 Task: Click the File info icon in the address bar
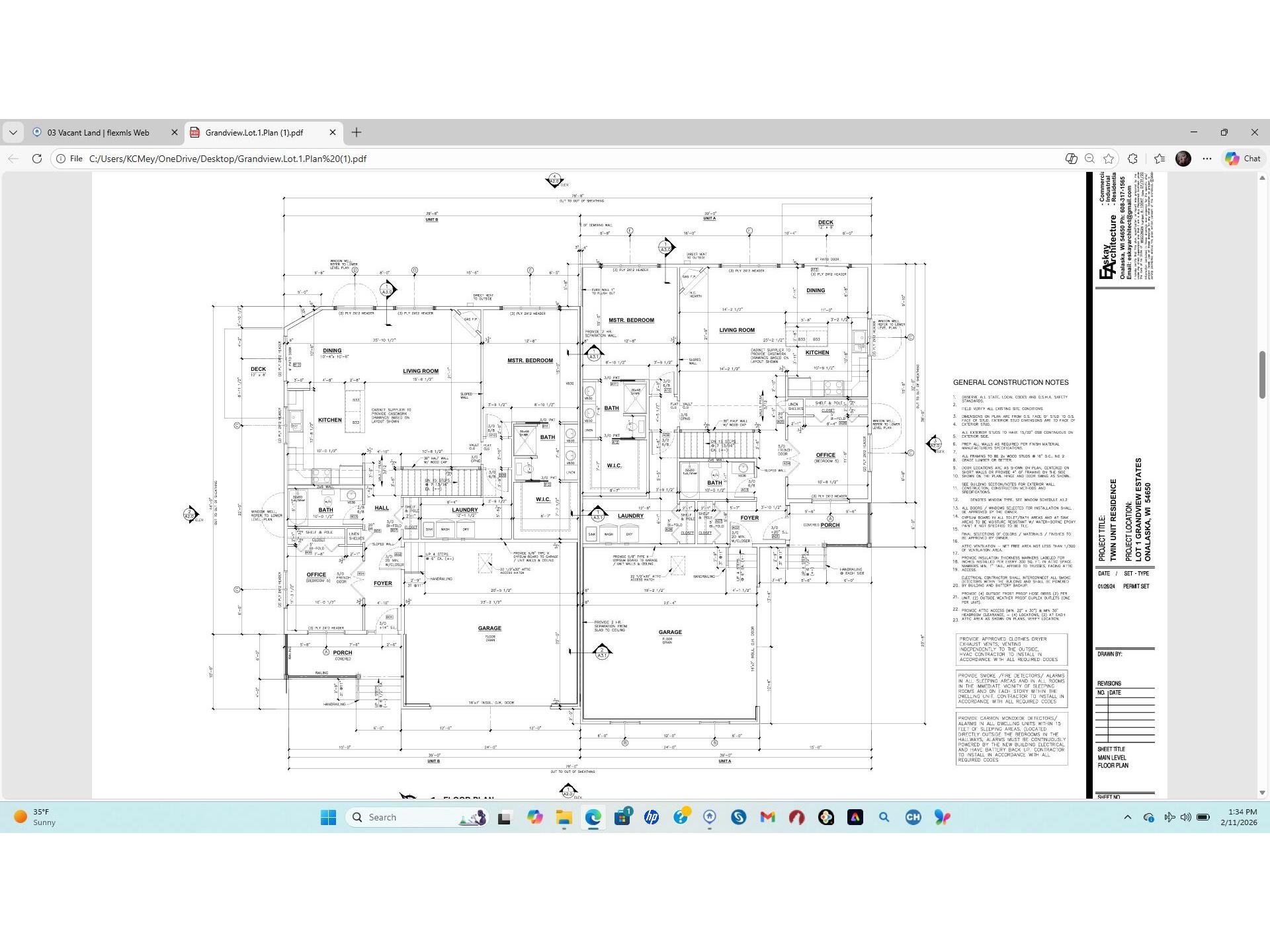coord(61,159)
